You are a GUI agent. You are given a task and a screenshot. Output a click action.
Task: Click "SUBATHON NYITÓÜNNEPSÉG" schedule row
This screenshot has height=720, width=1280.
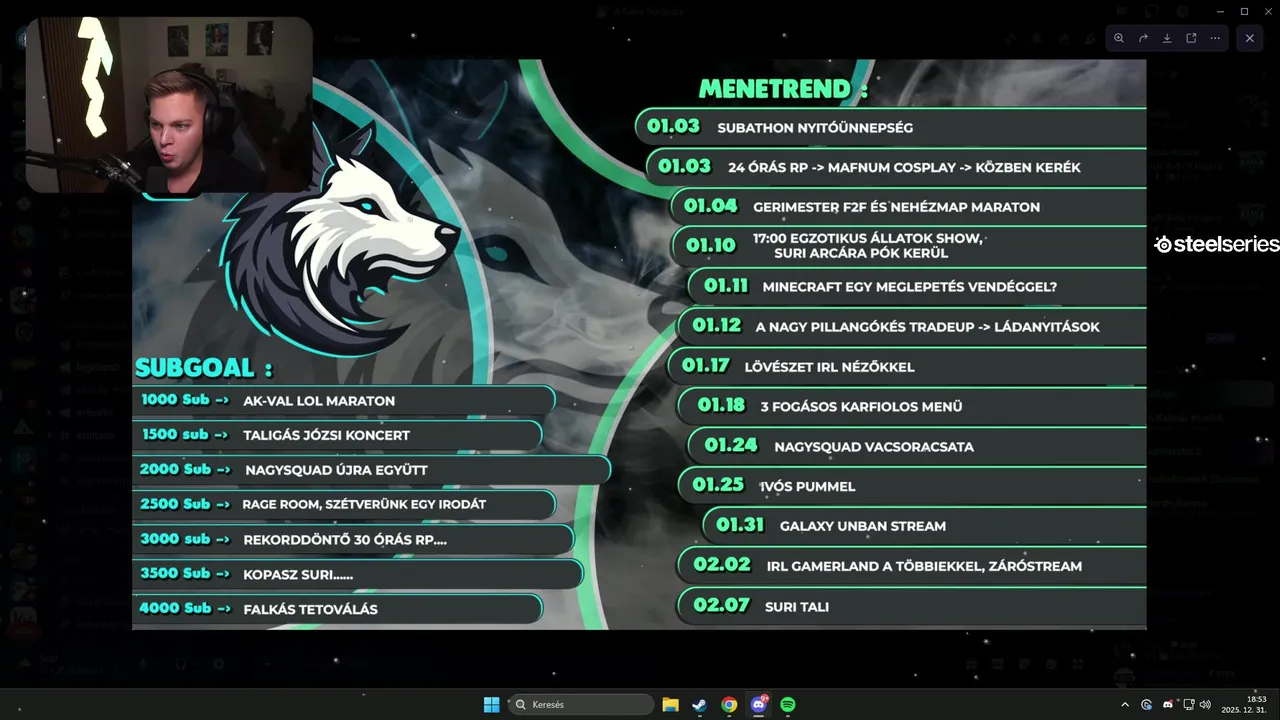(890, 127)
